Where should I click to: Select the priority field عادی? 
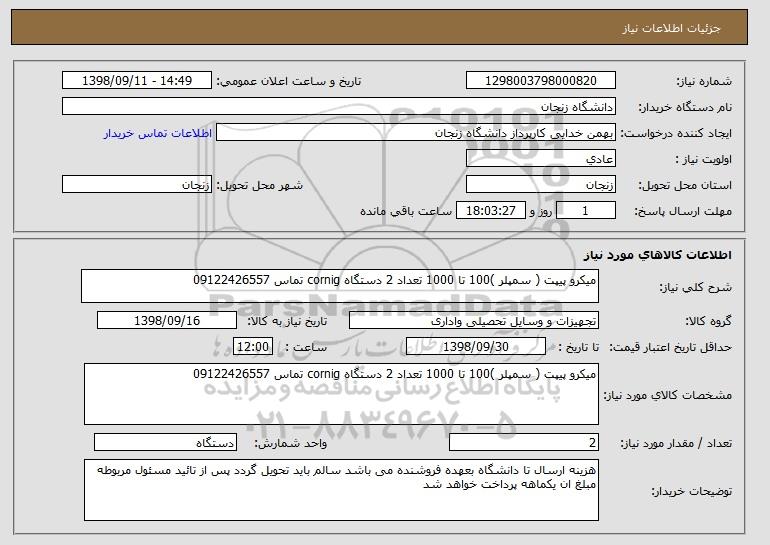pos(541,159)
